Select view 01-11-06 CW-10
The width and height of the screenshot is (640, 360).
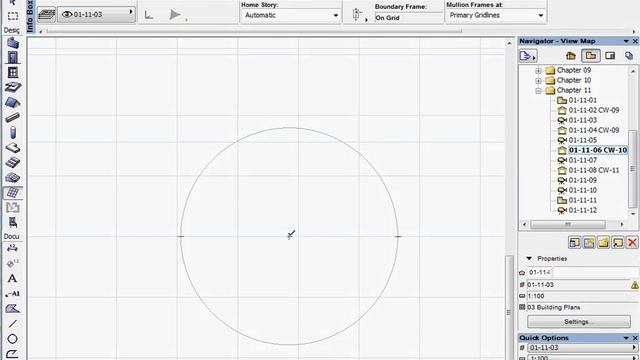pyautogui.click(x=598, y=150)
